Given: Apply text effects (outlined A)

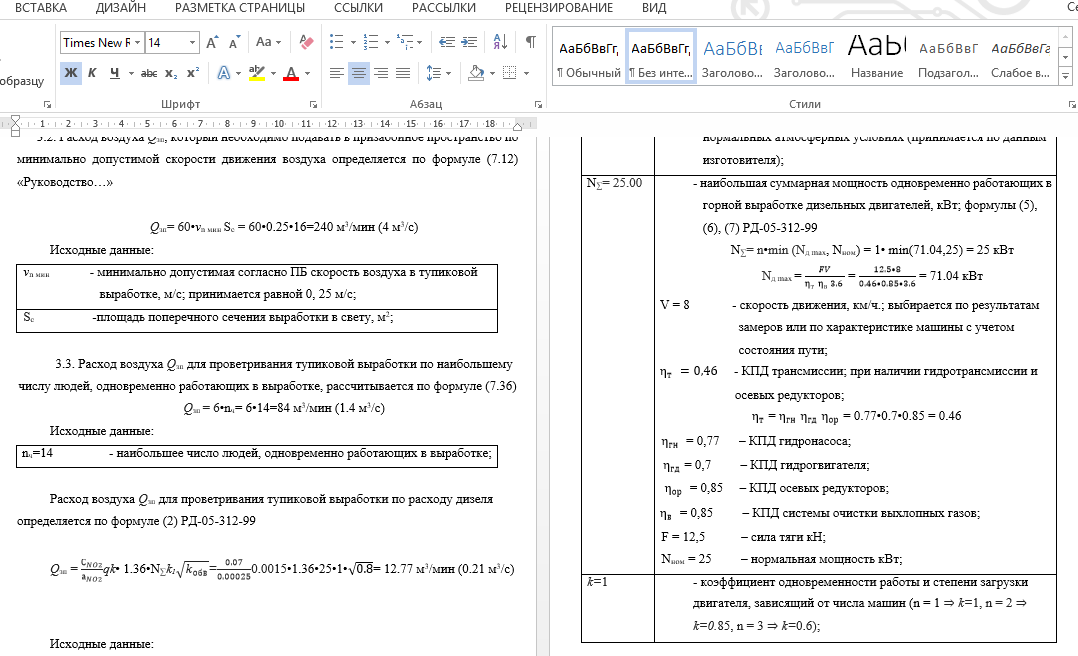Looking at the screenshot, I should [223, 73].
